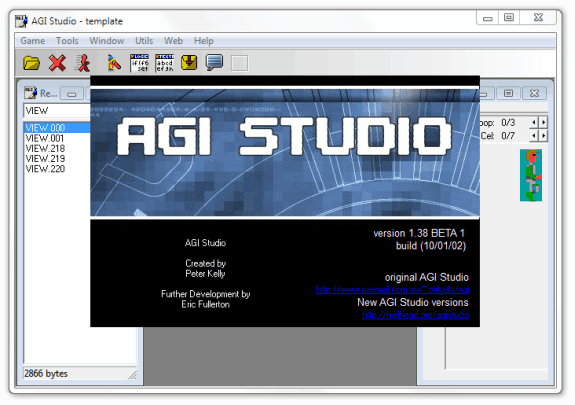Viewport: 575px width, 405px height.
Task: Go to next Cel with right arrow
Action: pos(543,136)
